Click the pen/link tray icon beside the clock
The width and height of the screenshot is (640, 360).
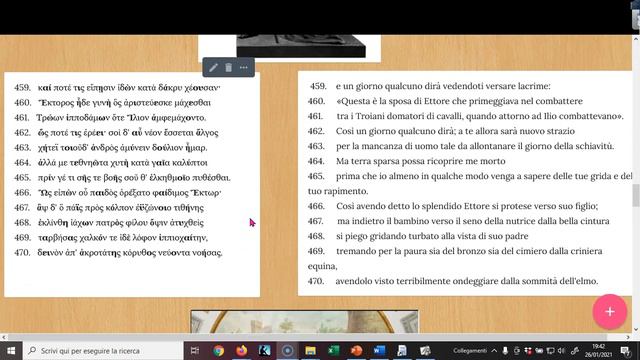point(575,351)
